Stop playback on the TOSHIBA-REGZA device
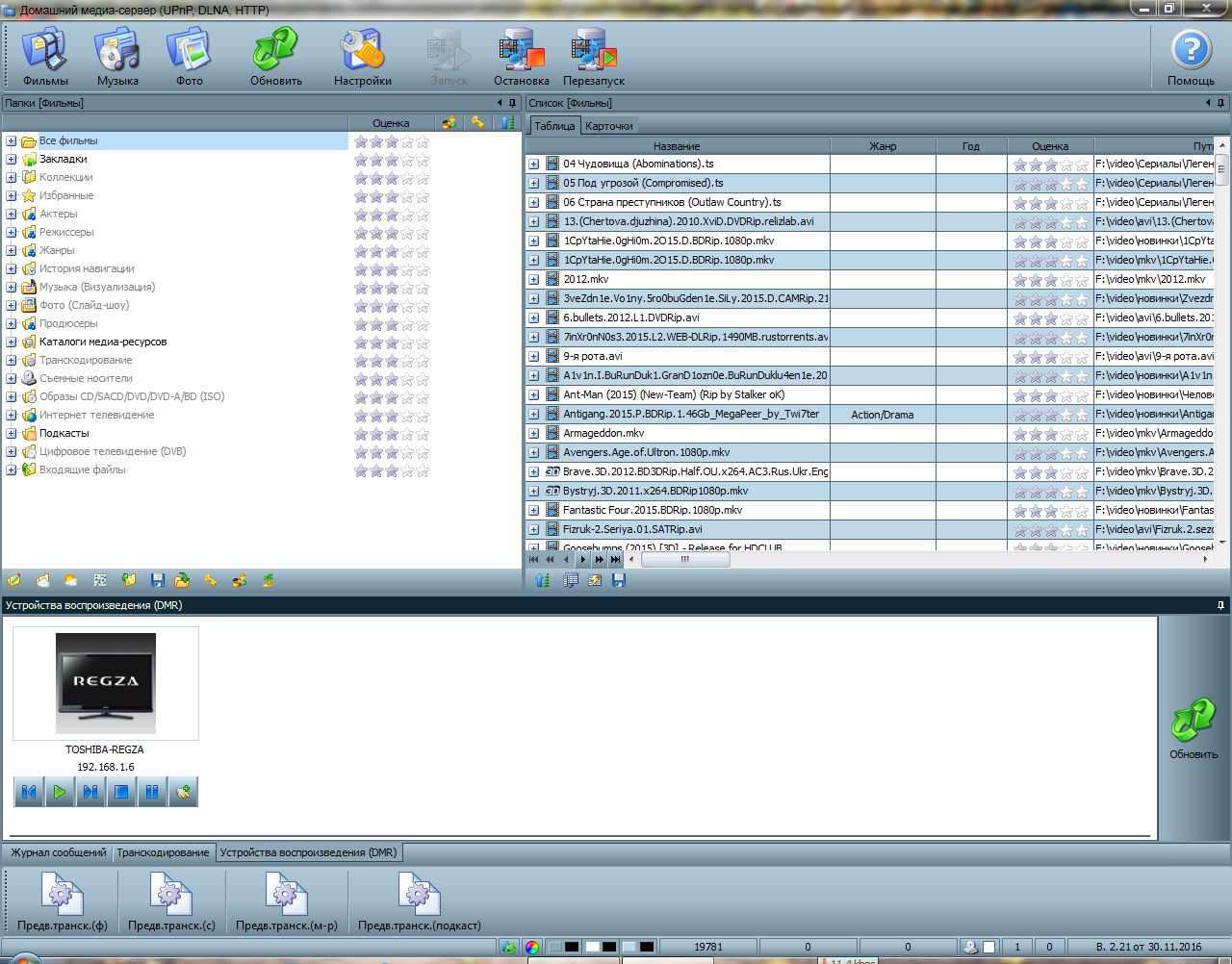The image size is (1232, 964). (x=121, y=792)
